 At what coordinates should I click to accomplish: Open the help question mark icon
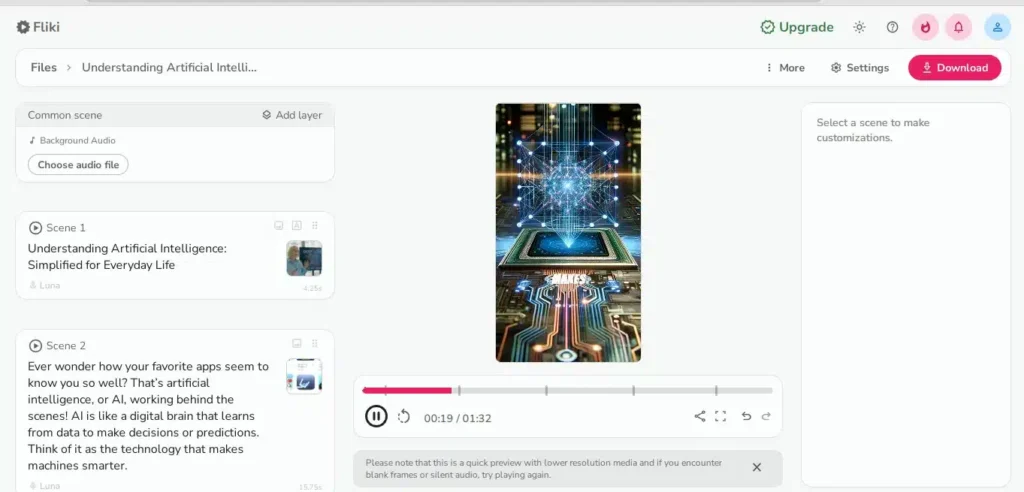892,27
